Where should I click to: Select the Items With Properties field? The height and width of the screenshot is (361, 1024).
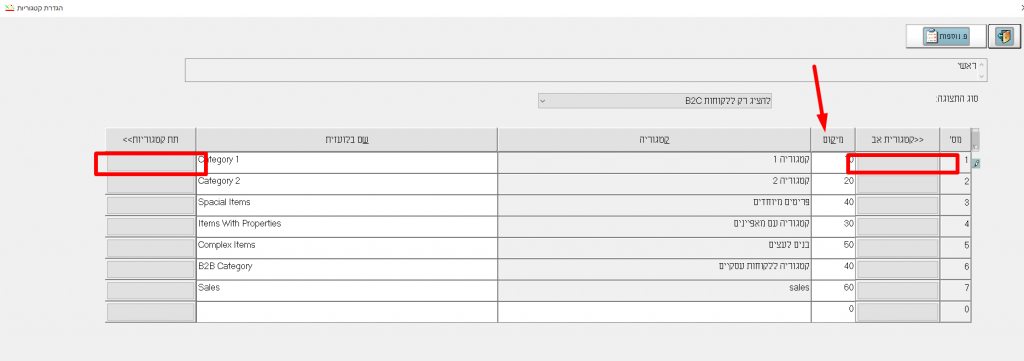click(347, 227)
